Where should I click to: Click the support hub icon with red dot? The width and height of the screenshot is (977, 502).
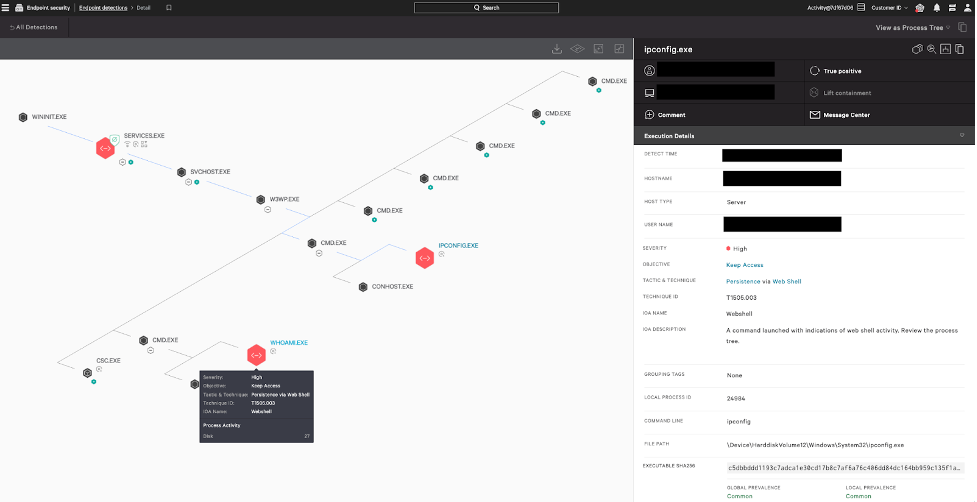click(920, 7)
